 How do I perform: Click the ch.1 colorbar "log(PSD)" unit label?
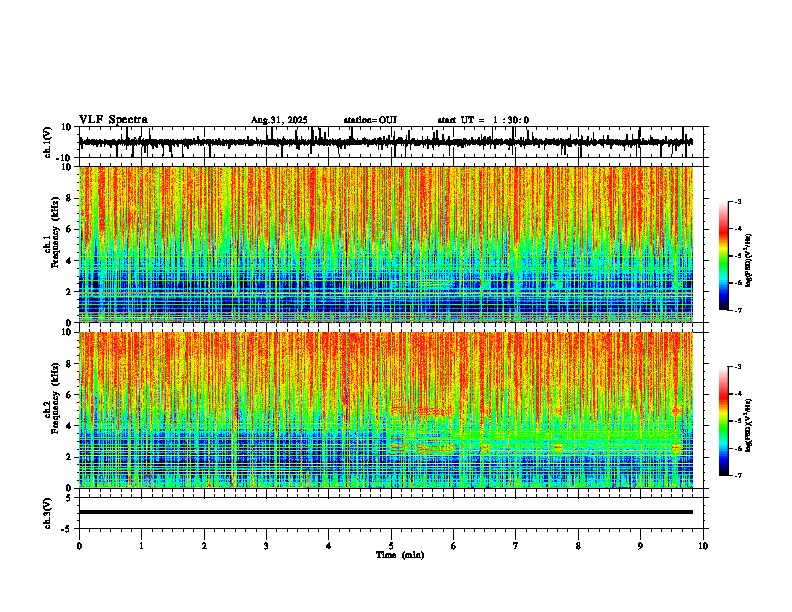coord(749,260)
